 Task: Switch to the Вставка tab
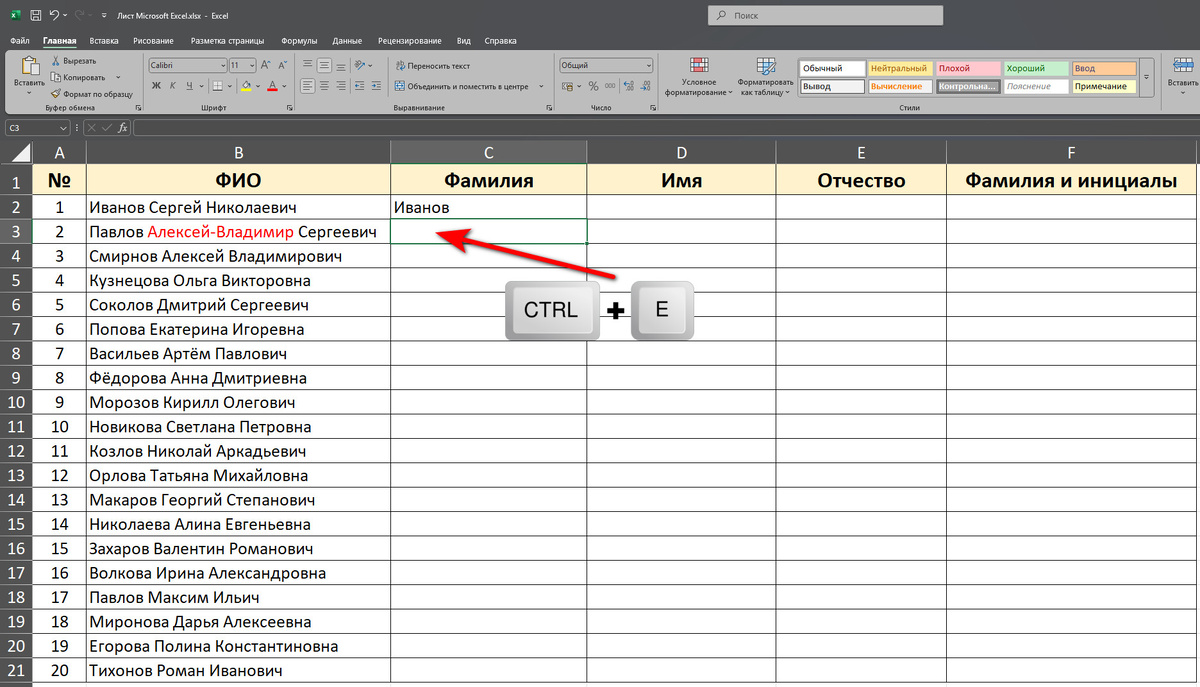(104, 41)
